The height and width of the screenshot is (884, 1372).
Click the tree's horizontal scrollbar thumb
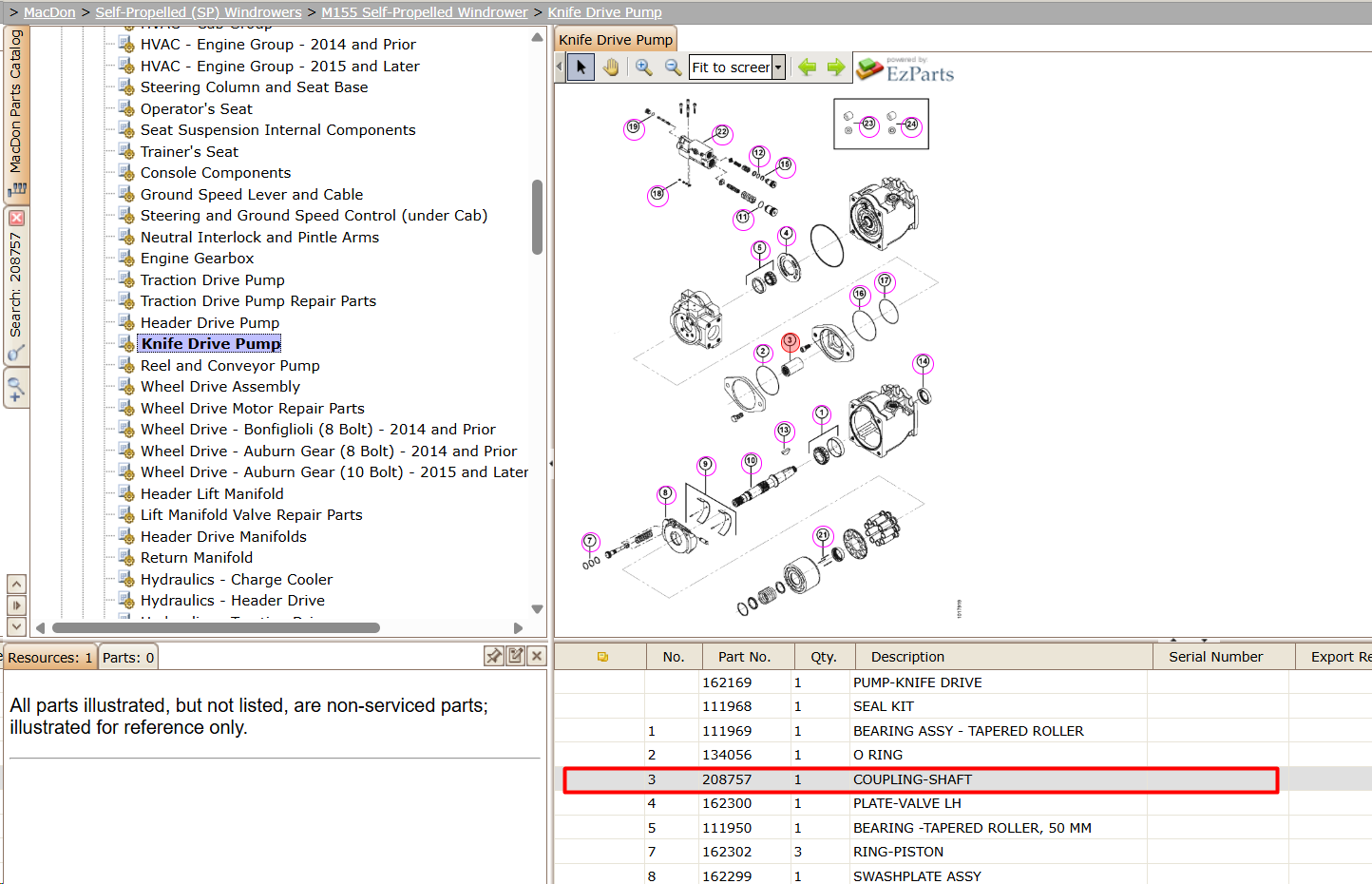coord(216,627)
